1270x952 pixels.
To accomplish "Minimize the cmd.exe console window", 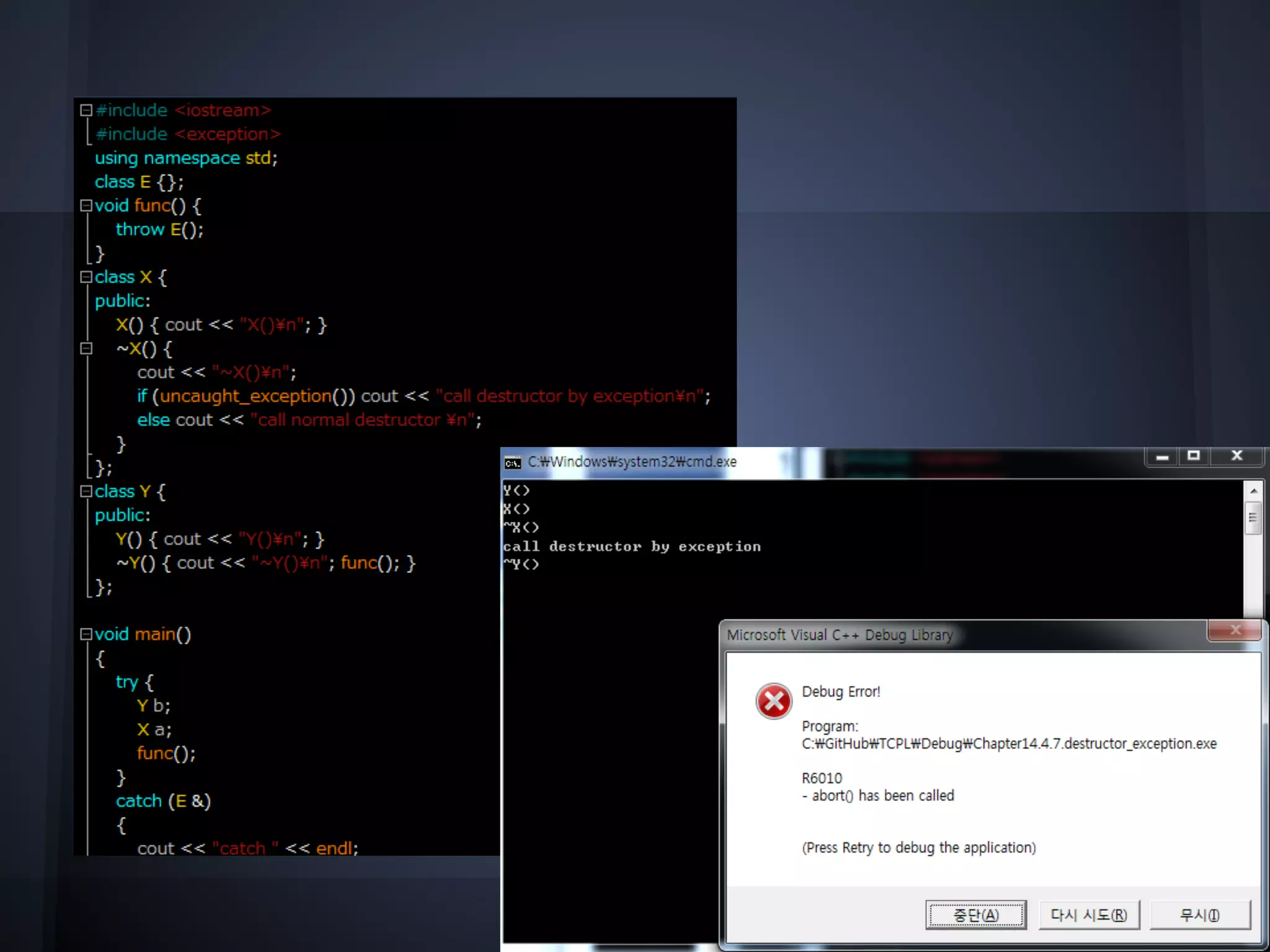I will point(1162,457).
